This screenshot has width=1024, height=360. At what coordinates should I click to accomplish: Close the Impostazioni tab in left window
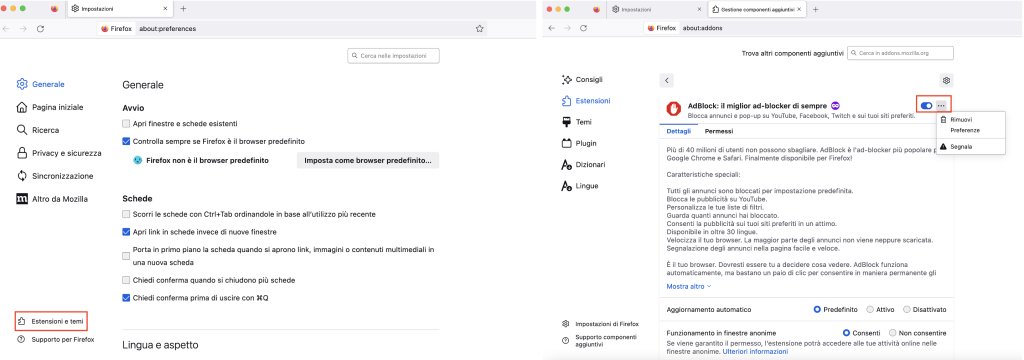point(166,9)
